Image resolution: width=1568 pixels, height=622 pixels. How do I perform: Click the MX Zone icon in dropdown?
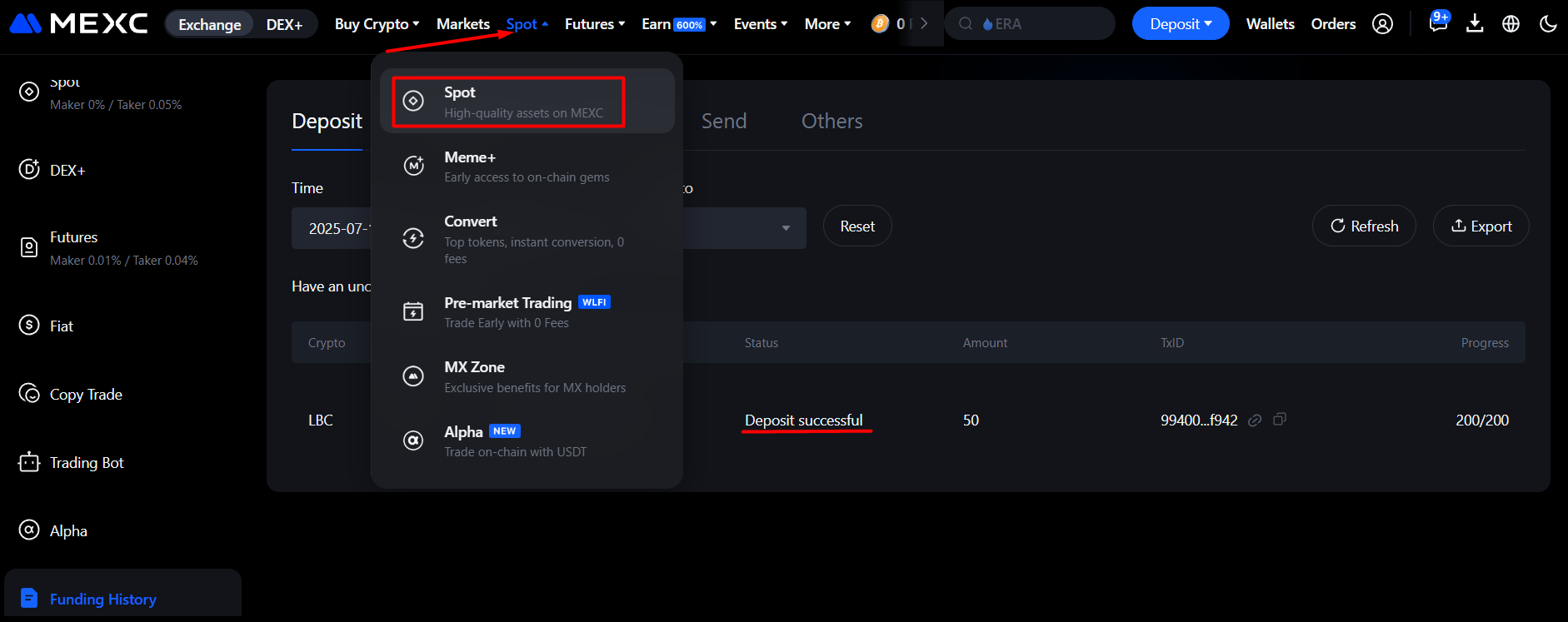pos(413,376)
